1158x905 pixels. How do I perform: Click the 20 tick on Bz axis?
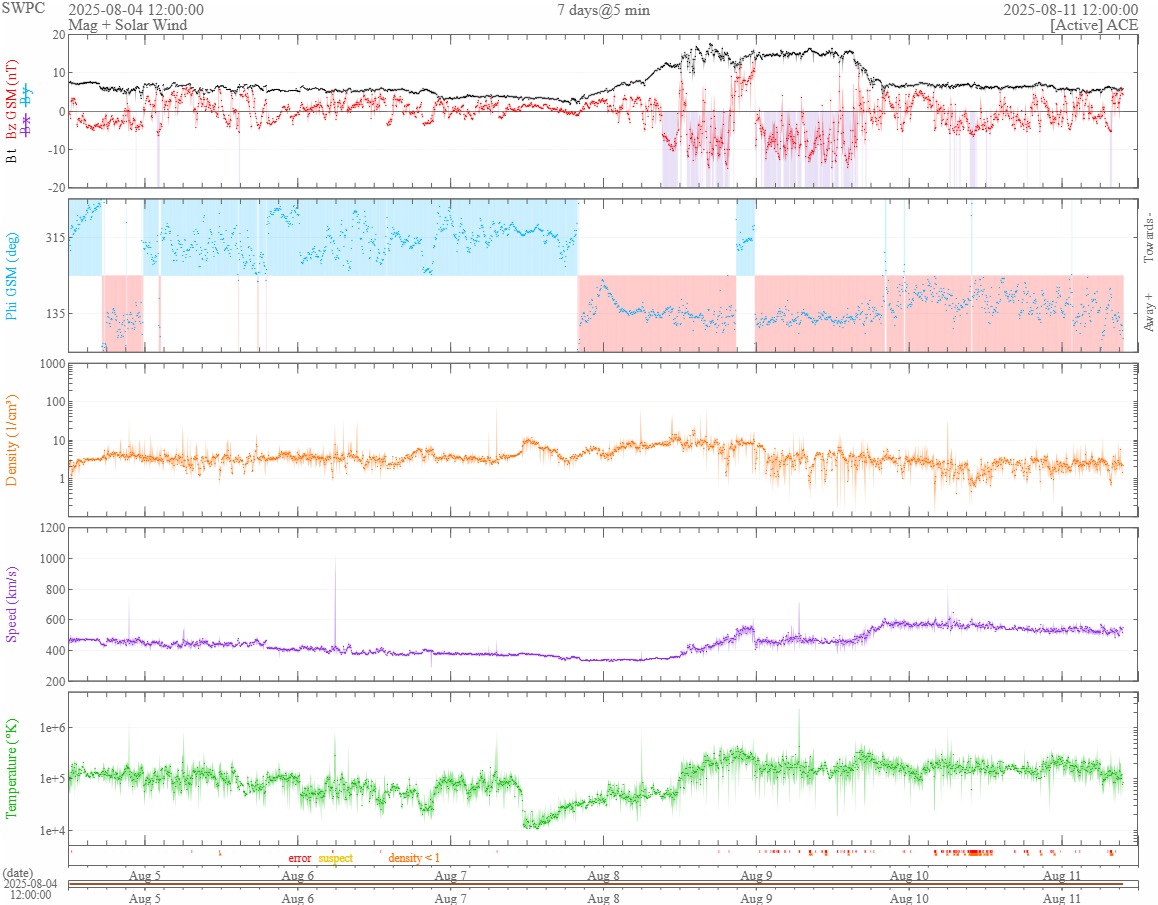point(58,35)
